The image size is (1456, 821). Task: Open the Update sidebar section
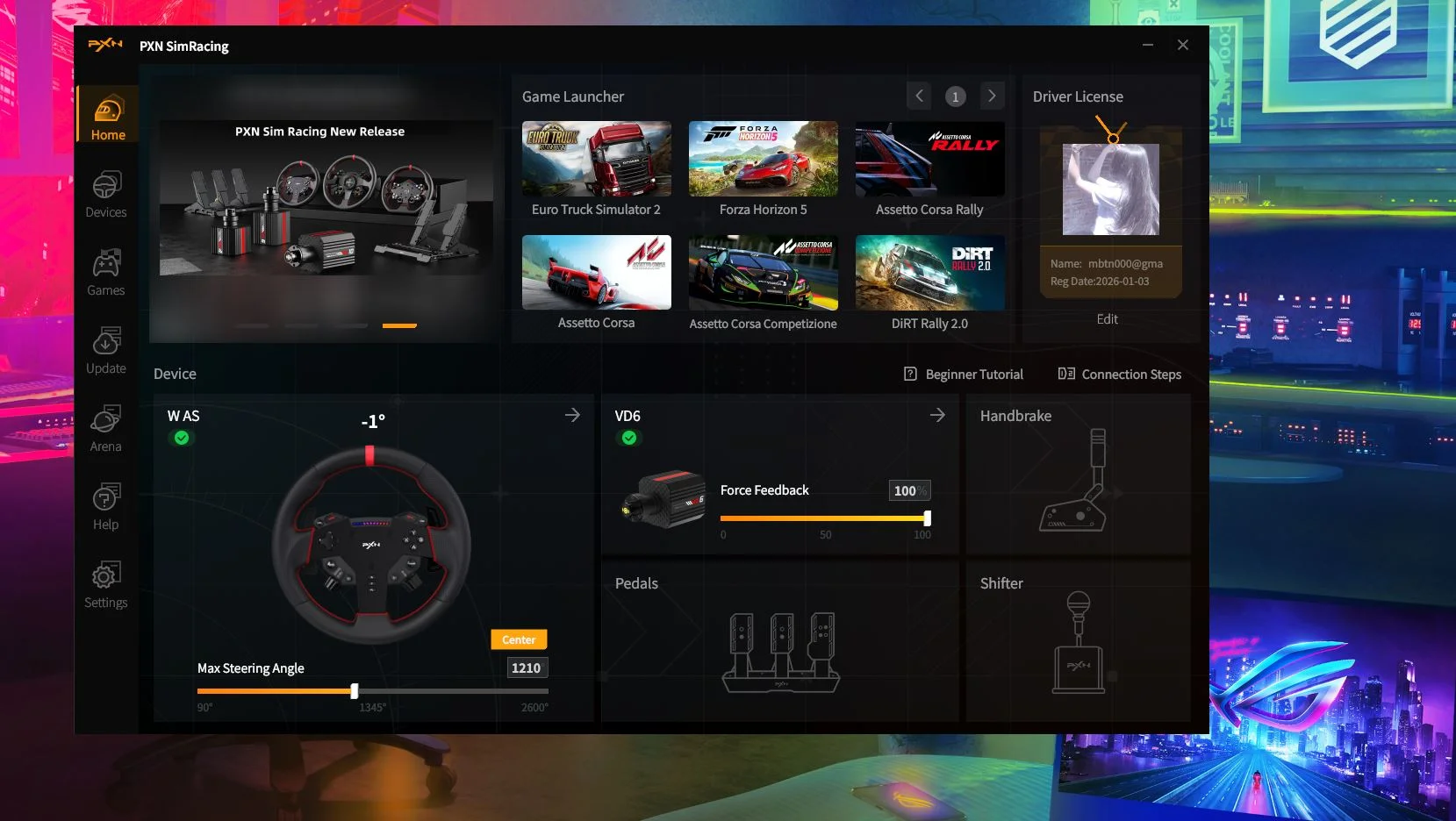point(106,350)
